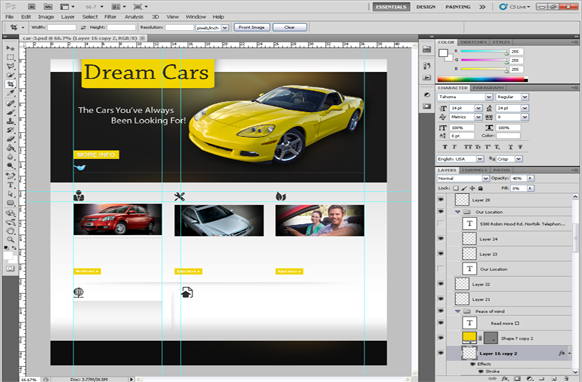
Task: Select the Pen tool
Action: 10,176
